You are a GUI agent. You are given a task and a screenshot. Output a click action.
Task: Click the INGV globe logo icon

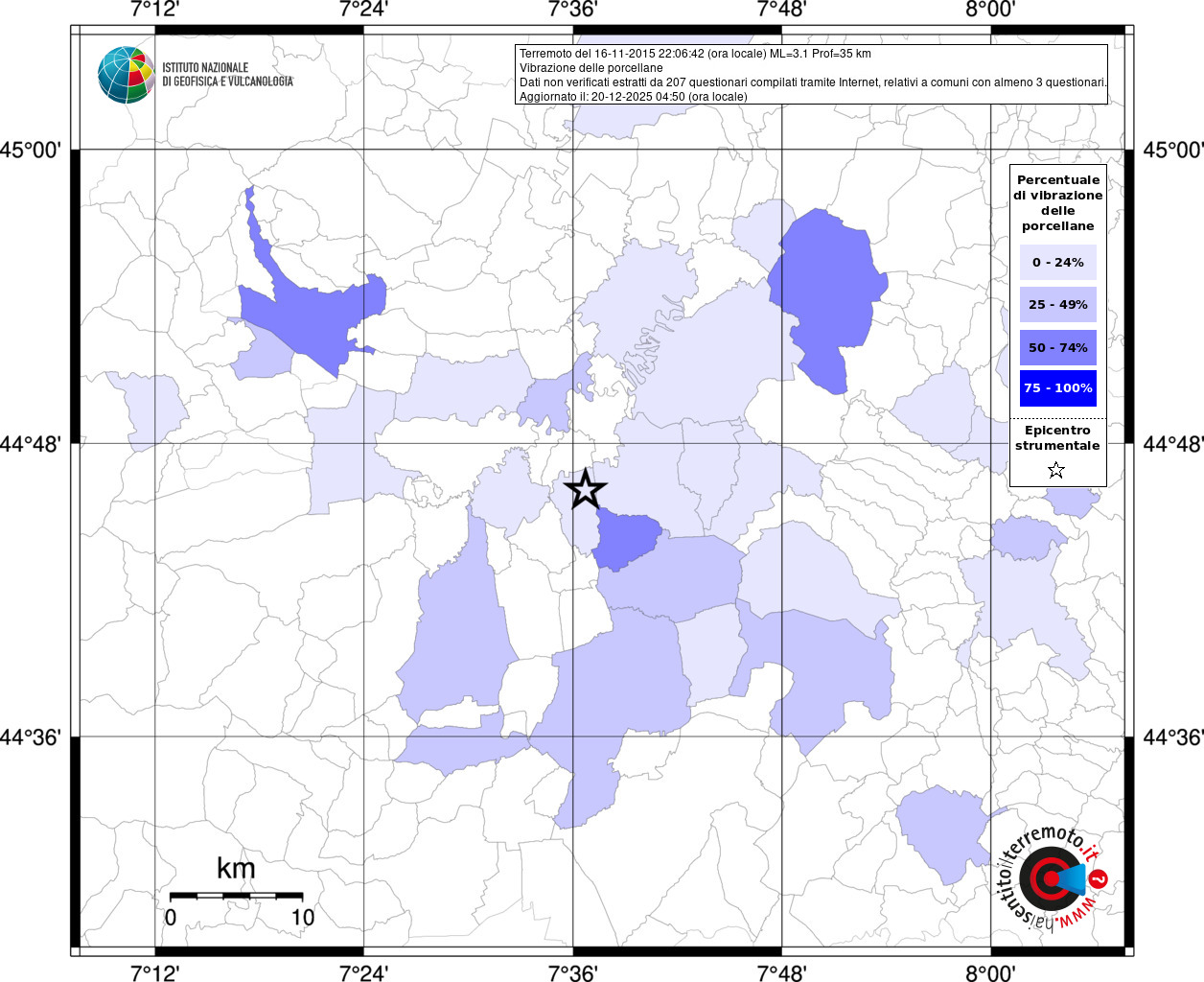pyautogui.click(x=126, y=75)
